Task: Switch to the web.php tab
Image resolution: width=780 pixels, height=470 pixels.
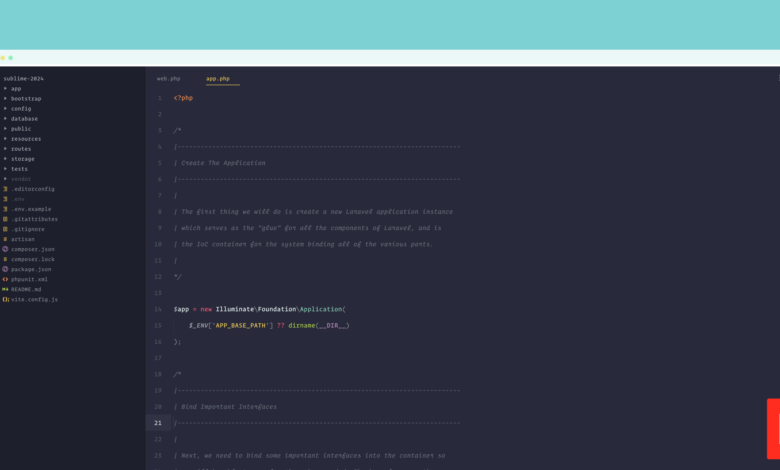Action: click(x=169, y=79)
